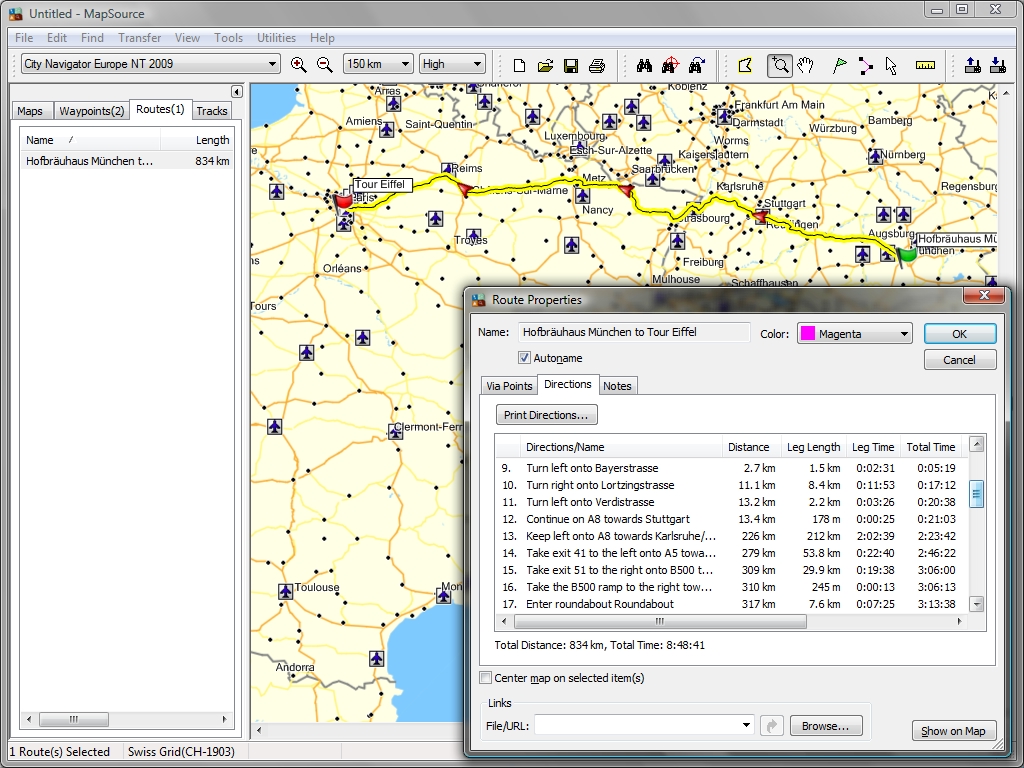Print using the printer icon
Image resolution: width=1024 pixels, height=768 pixels.
pos(597,65)
